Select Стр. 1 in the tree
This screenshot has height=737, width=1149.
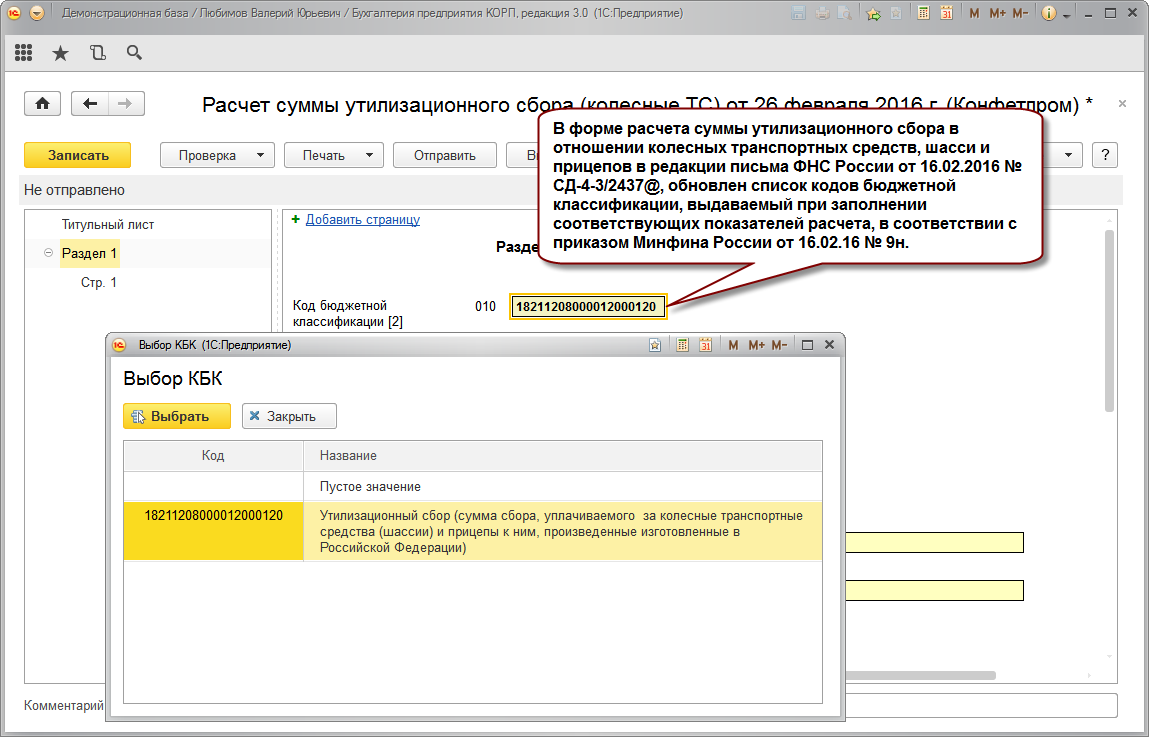tap(99, 283)
